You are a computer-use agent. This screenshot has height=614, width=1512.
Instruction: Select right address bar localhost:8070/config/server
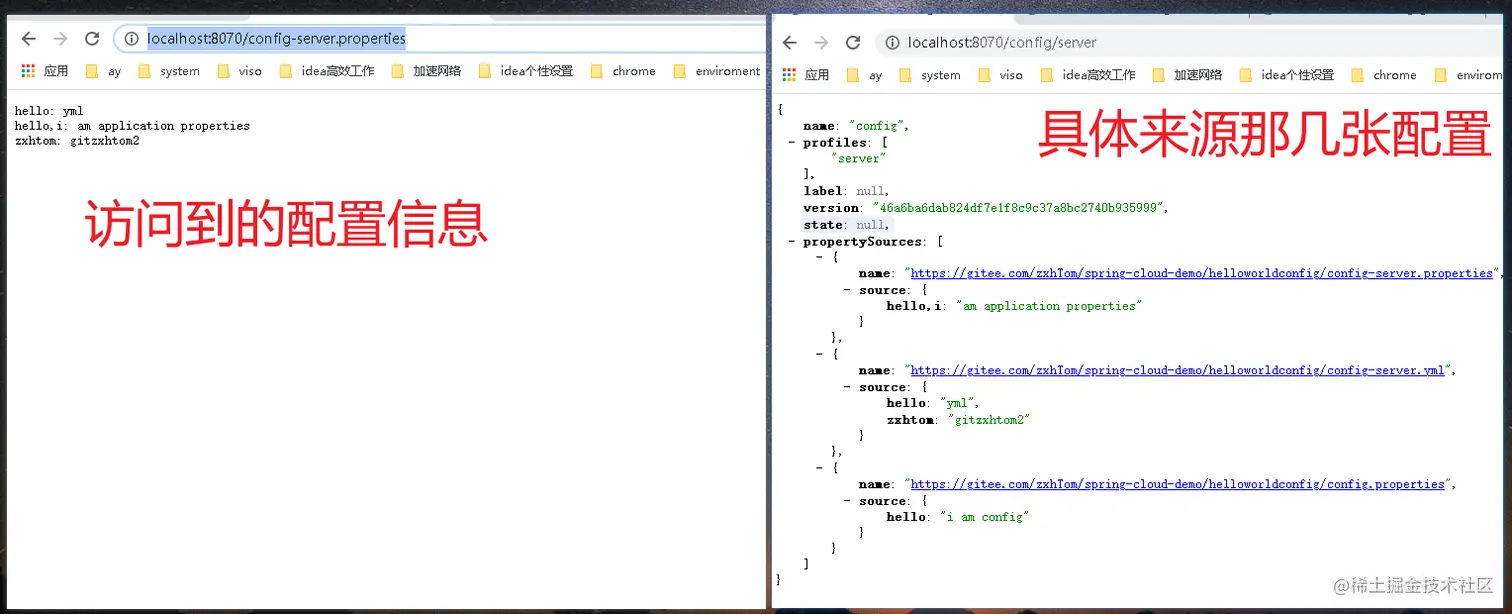1002,43
